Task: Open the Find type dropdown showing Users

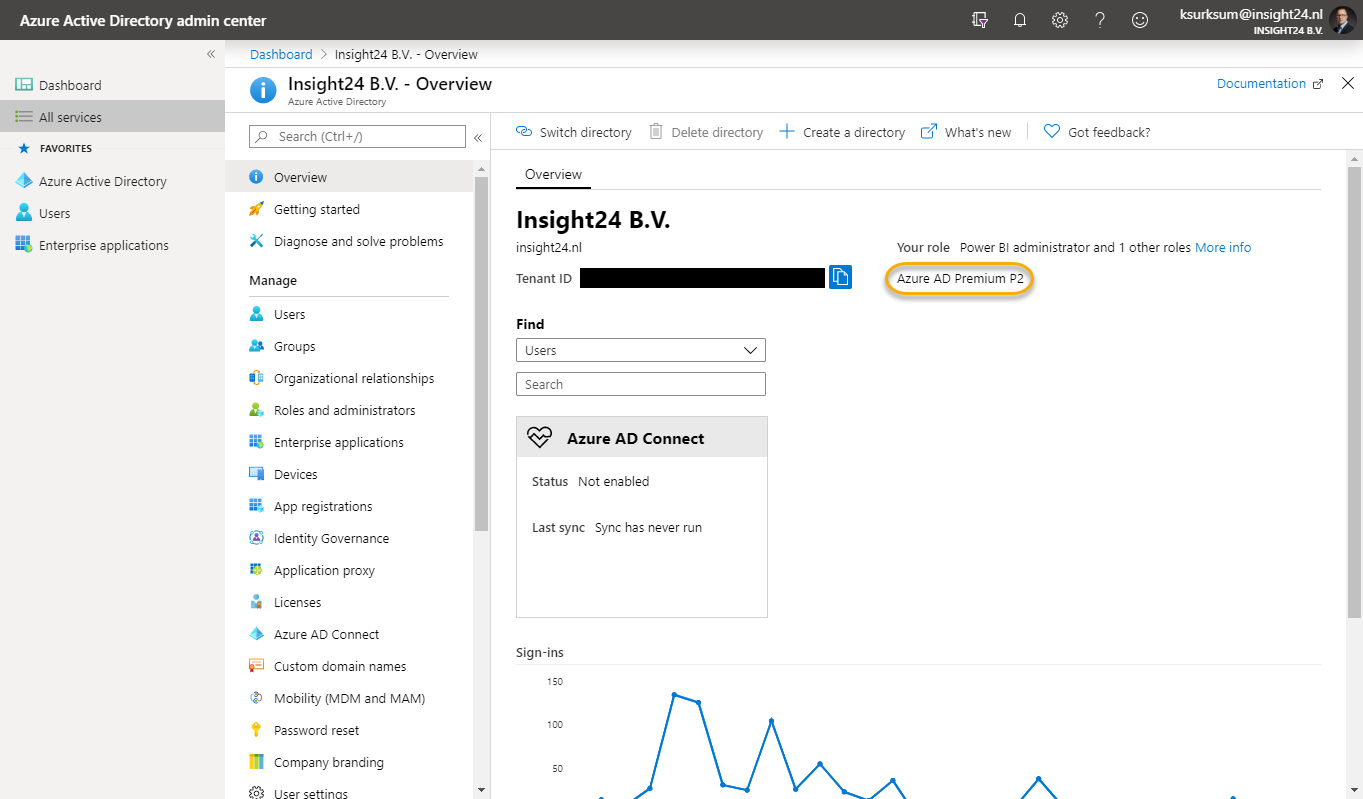Action: [641, 350]
